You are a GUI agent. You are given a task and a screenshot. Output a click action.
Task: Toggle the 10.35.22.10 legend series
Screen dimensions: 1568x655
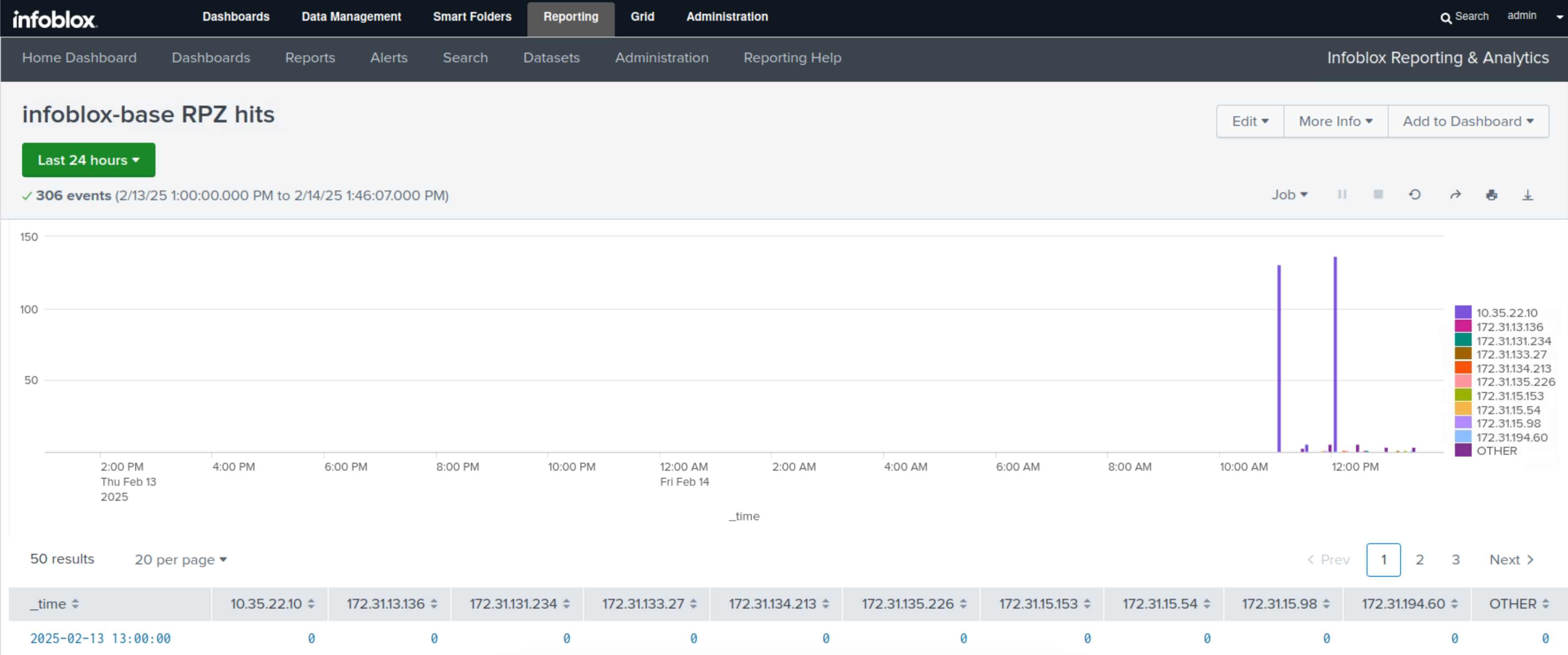click(x=1507, y=312)
